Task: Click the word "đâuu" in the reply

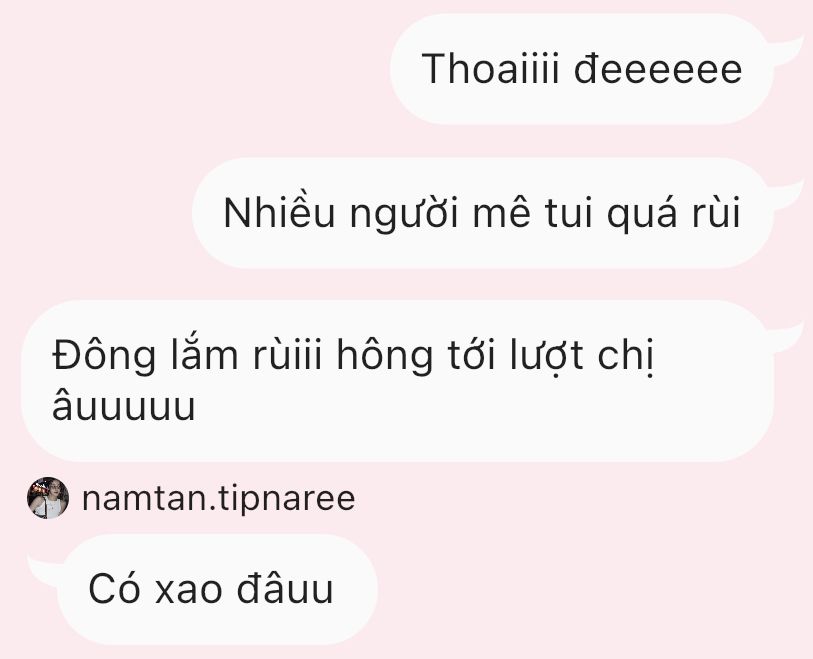Action: coord(285,589)
